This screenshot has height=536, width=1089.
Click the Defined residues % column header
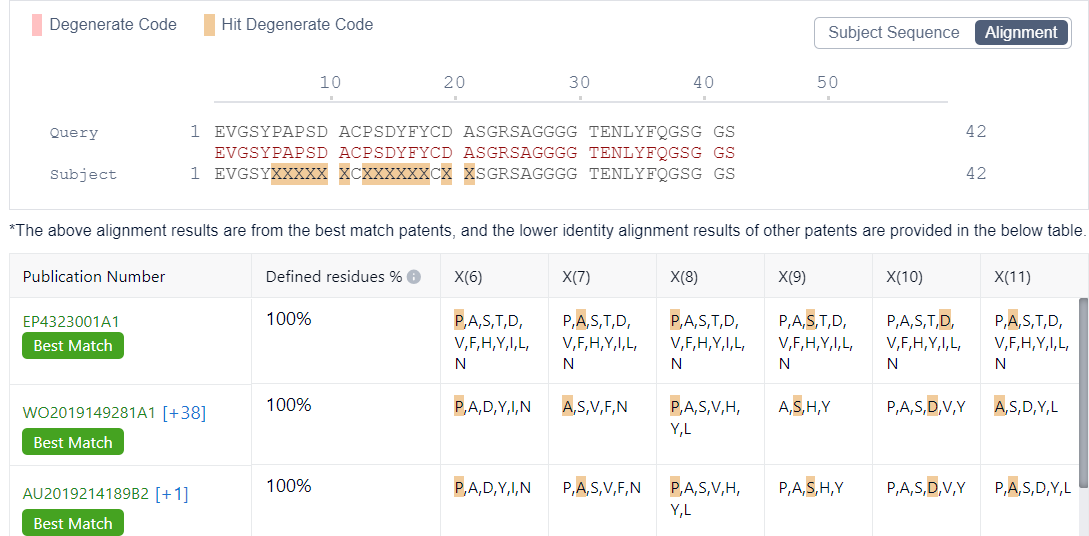(333, 276)
